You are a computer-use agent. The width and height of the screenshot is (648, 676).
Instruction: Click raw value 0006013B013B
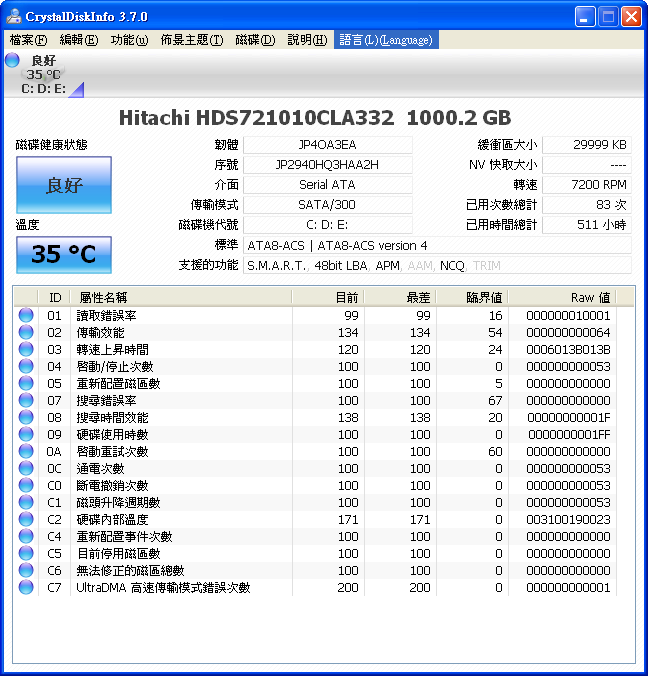[x=568, y=350]
